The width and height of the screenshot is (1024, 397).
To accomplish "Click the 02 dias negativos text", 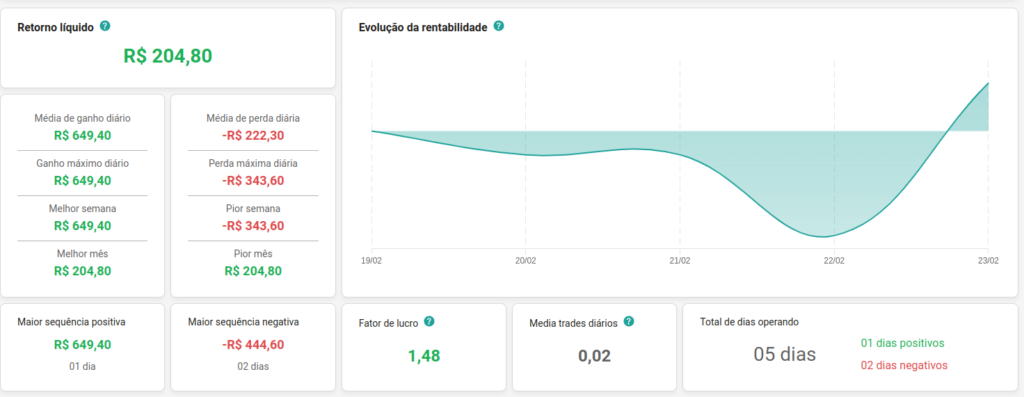I will click(x=904, y=365).
